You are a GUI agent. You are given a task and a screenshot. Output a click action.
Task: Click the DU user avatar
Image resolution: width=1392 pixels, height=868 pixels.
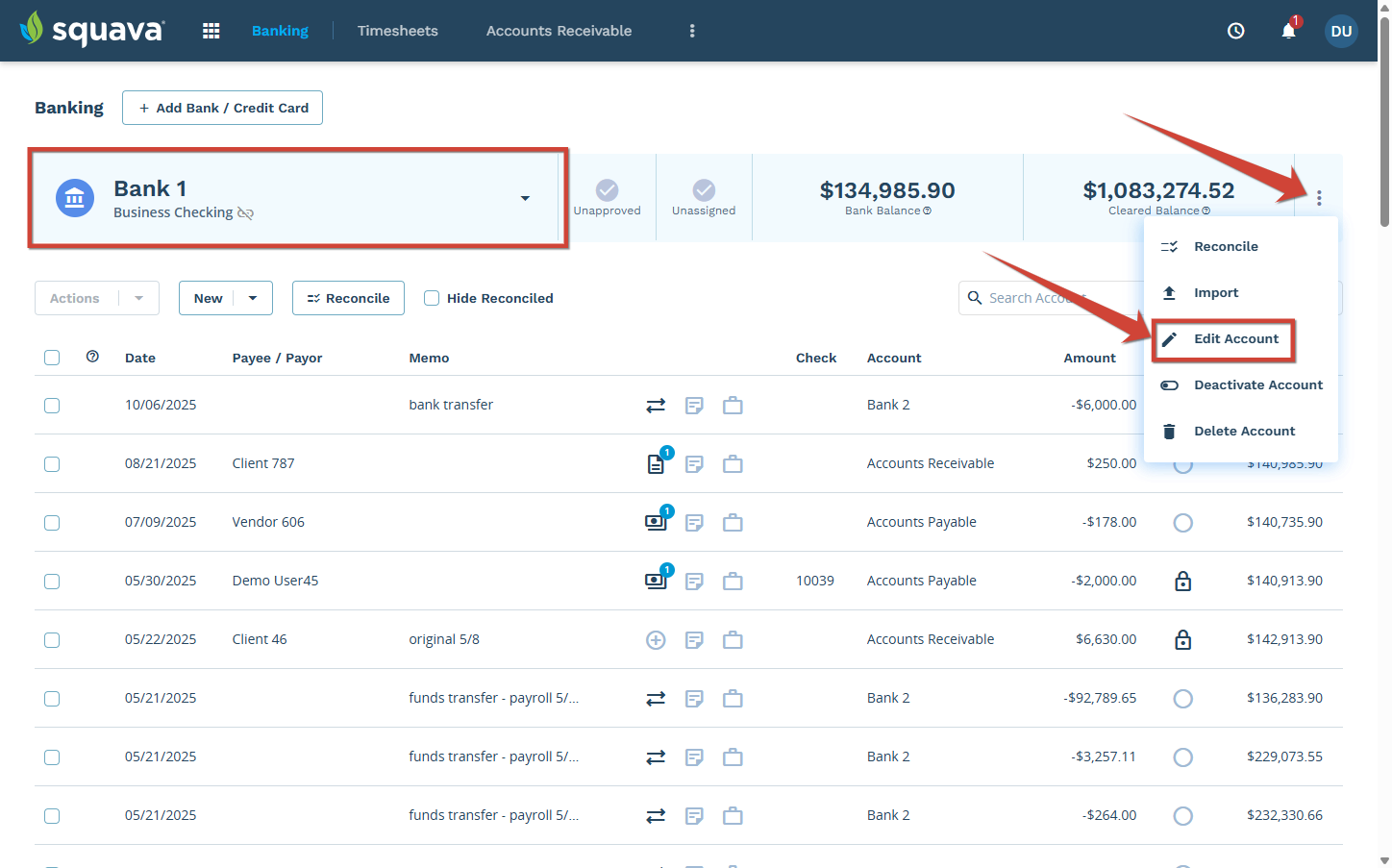click(1341, 31)
